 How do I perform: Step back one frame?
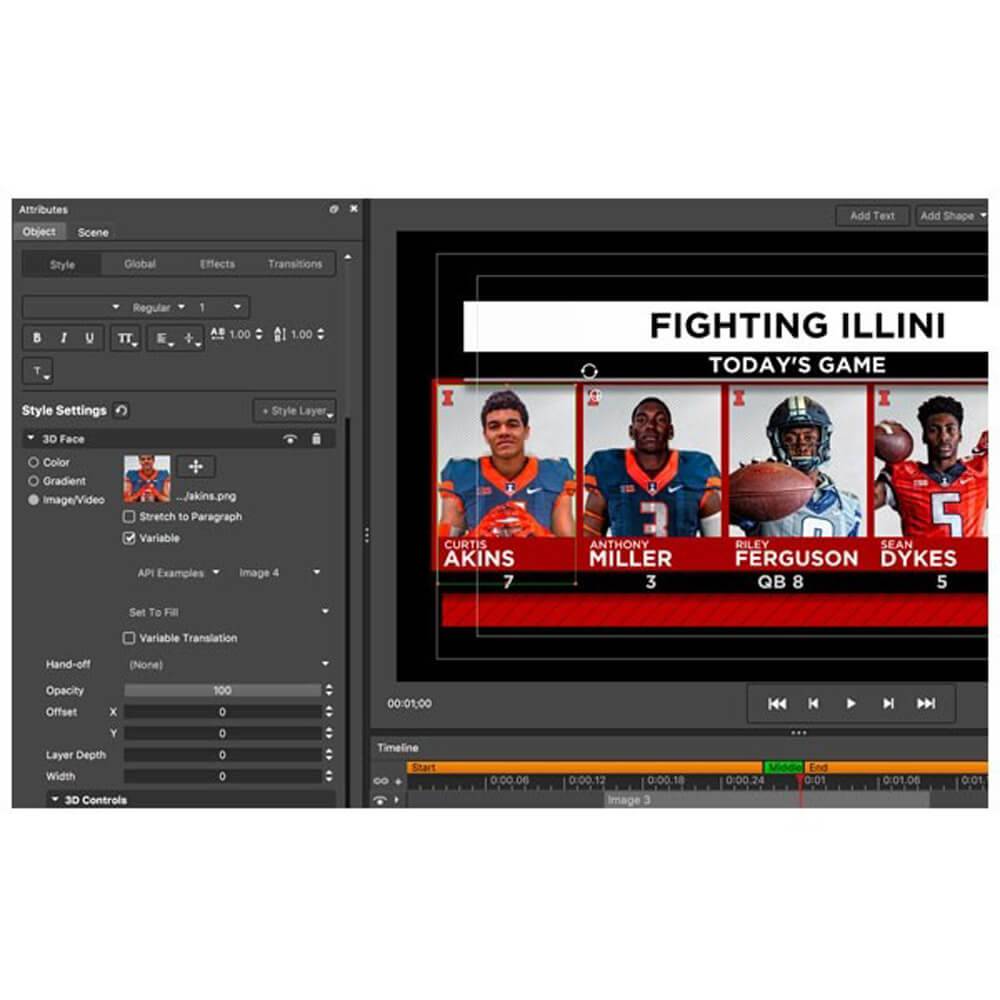click(813, 703)
